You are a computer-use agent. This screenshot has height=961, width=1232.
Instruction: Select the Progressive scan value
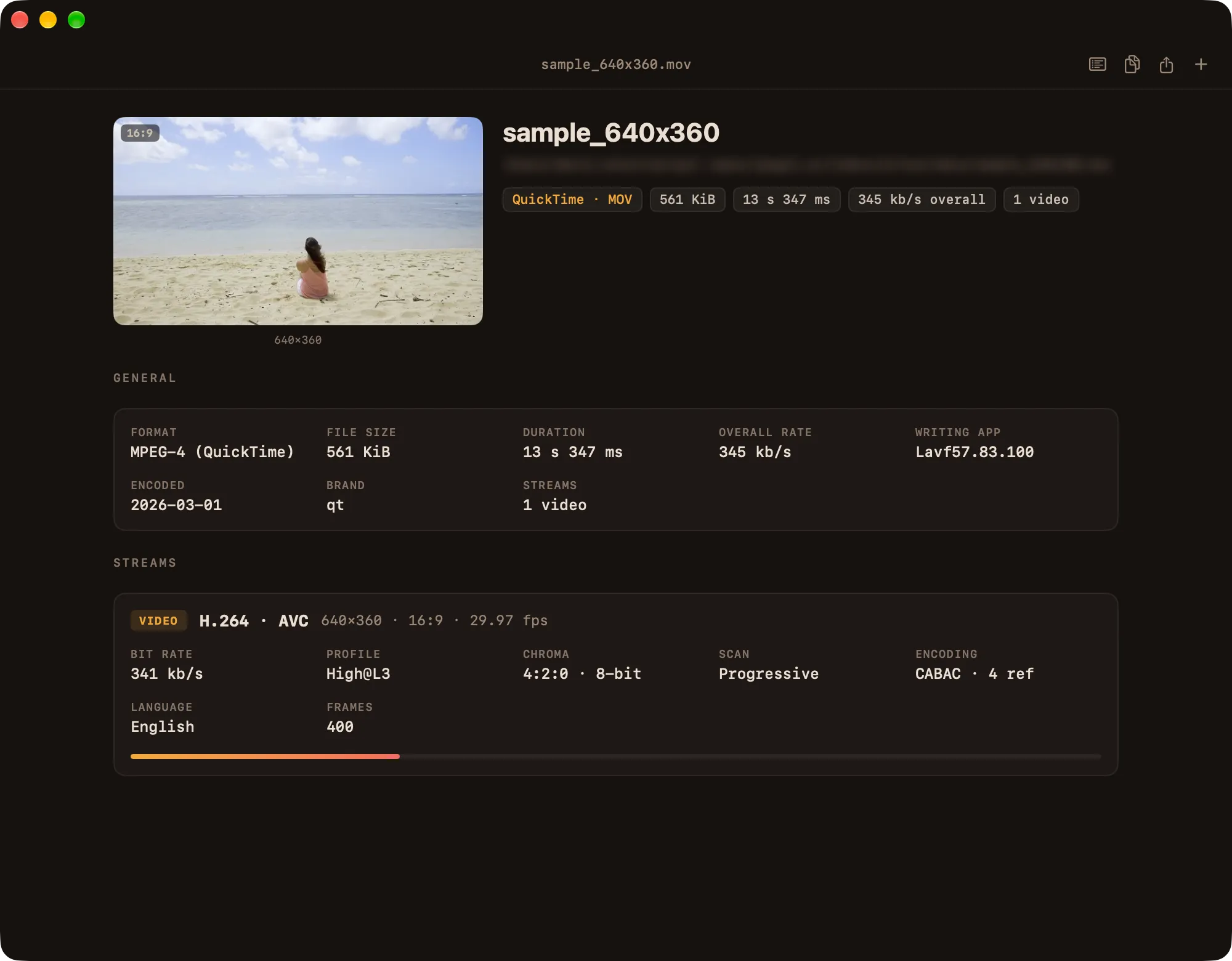click(769, 673)
